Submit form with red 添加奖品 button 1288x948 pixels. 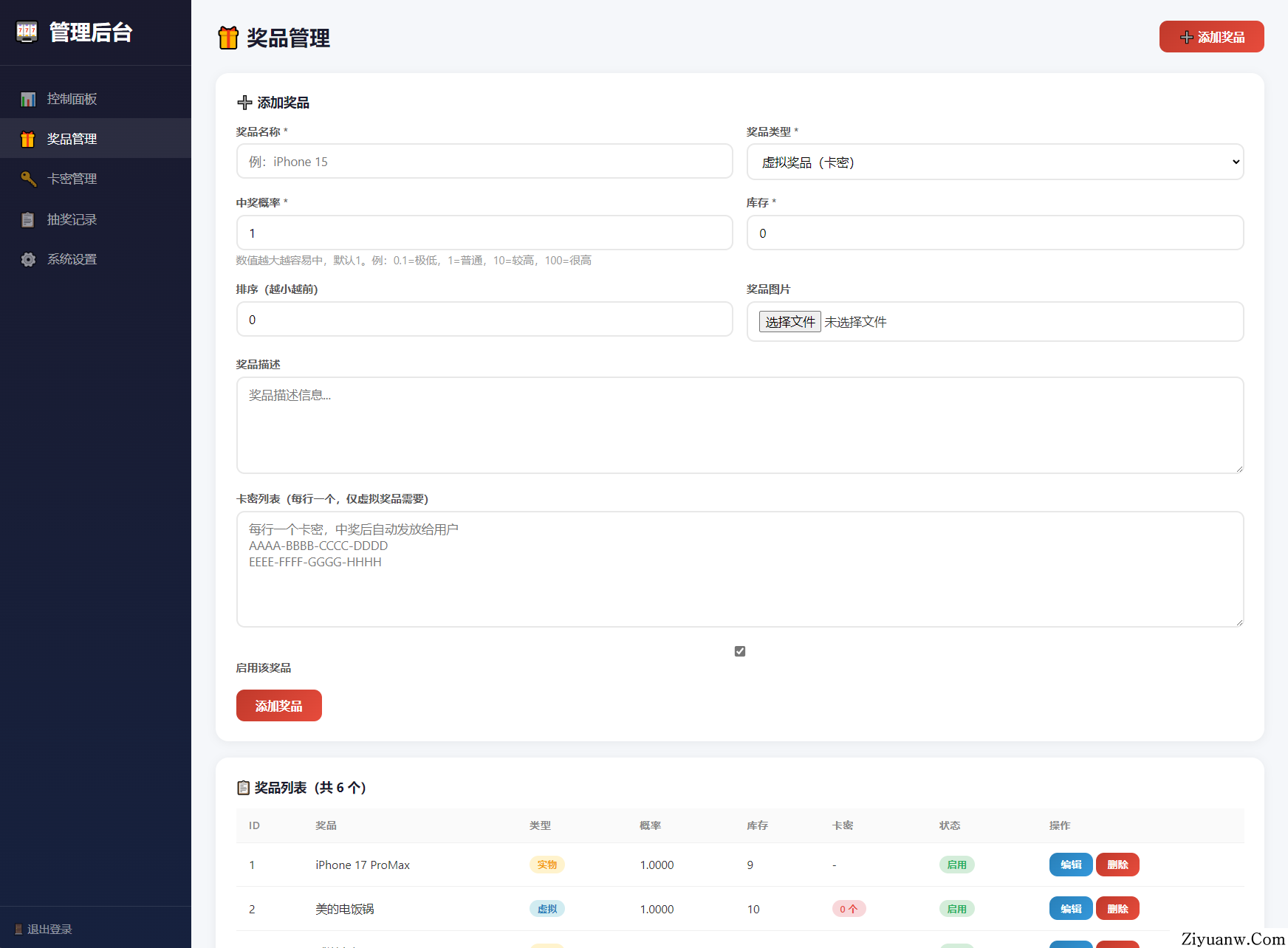click(279, 706)
